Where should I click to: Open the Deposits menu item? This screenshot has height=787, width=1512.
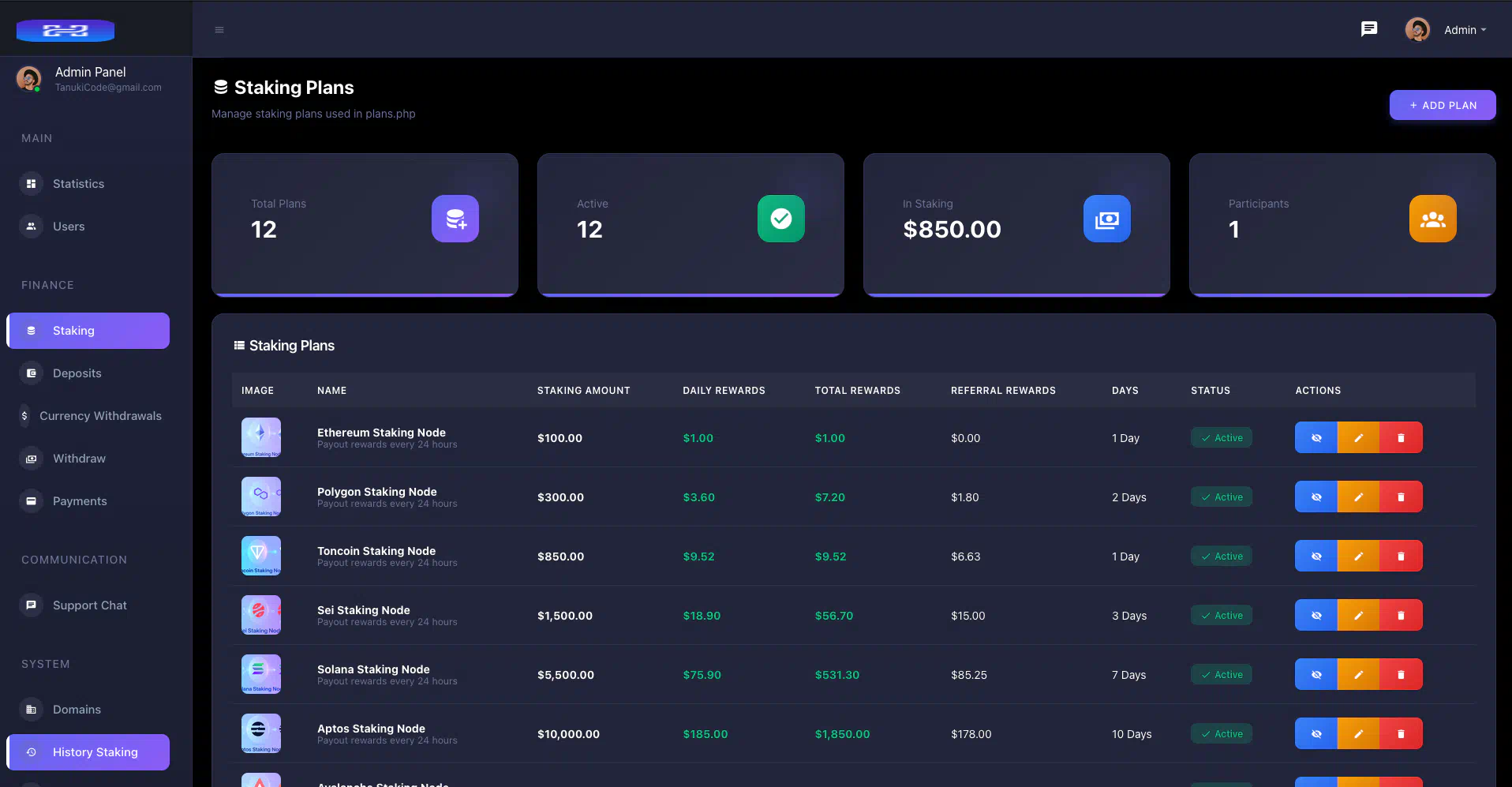pos(77,373)
